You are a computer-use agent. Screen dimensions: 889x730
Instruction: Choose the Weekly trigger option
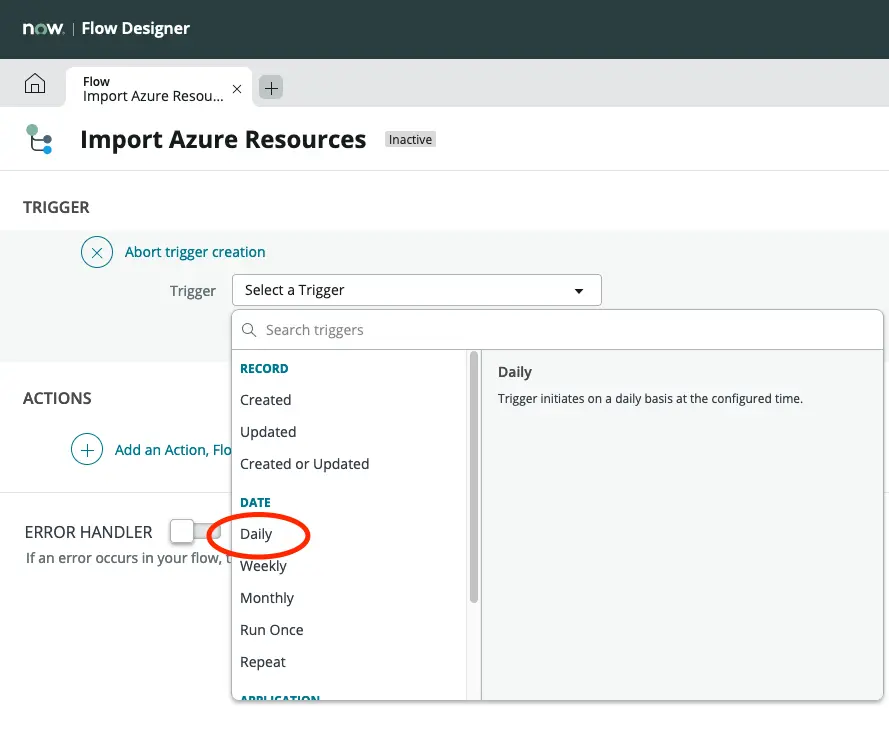(x=263, y=566)
